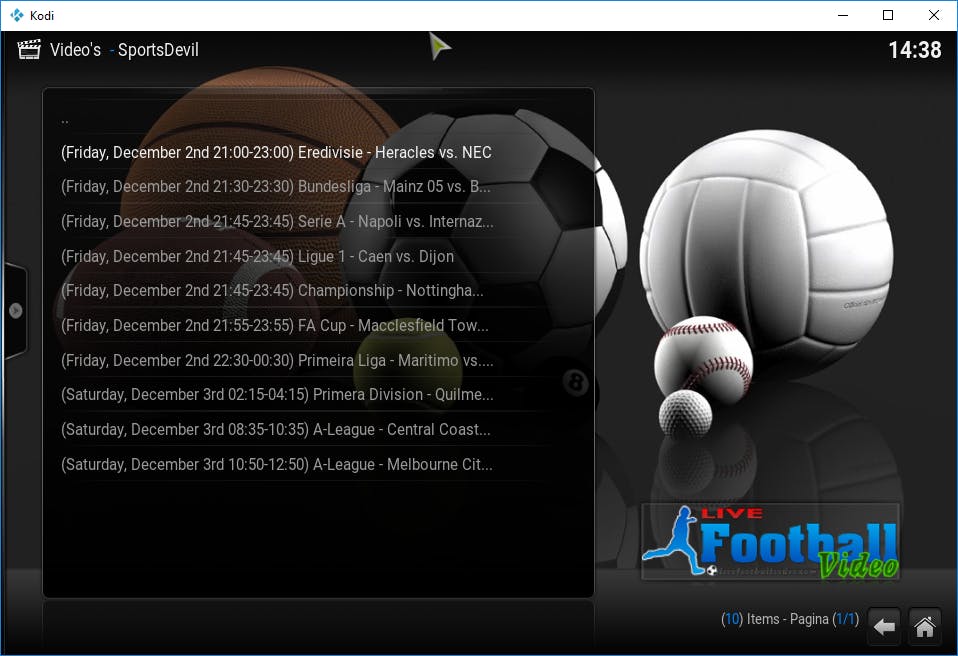Click the Live Football Video thumbnail
The height and width of the screenshot is (656, 958).
tap(770, 541)
